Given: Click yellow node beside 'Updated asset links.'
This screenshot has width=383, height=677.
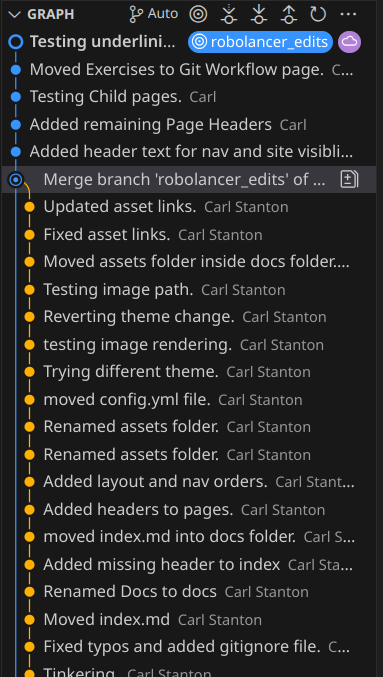Looking at the screenshot, I should tap(29, 207).
